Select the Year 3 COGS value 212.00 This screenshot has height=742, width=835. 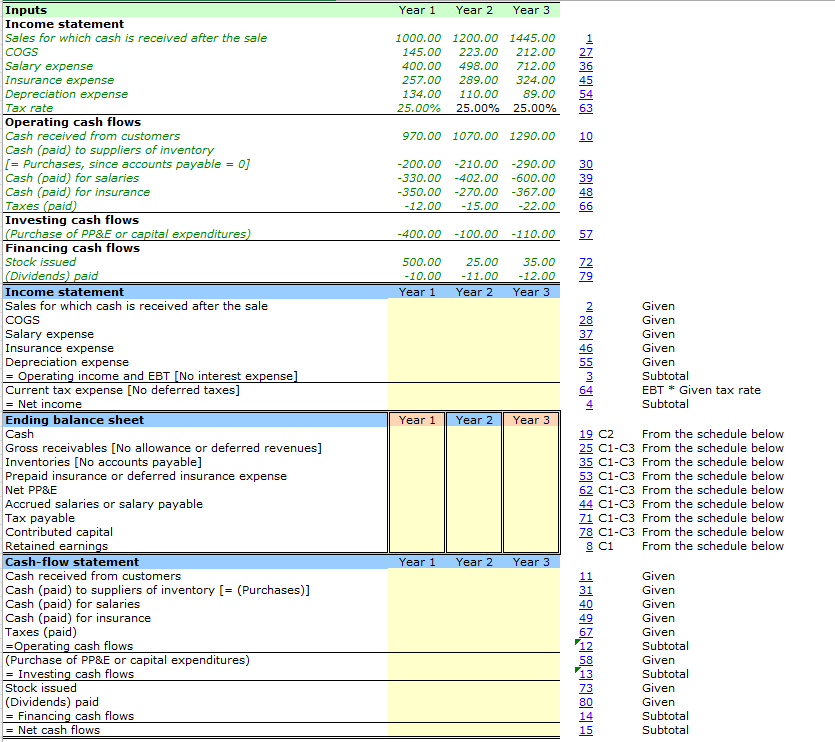[x=528, y=52]
